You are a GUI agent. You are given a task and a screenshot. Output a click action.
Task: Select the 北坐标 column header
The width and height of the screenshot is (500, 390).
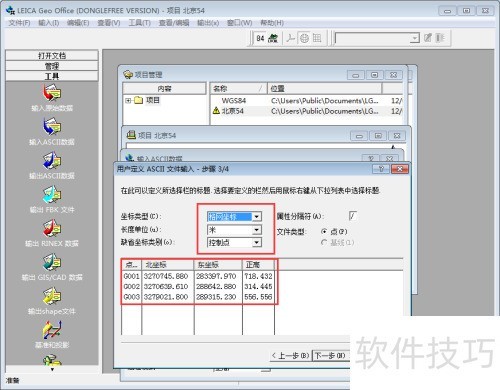(168, 265)
